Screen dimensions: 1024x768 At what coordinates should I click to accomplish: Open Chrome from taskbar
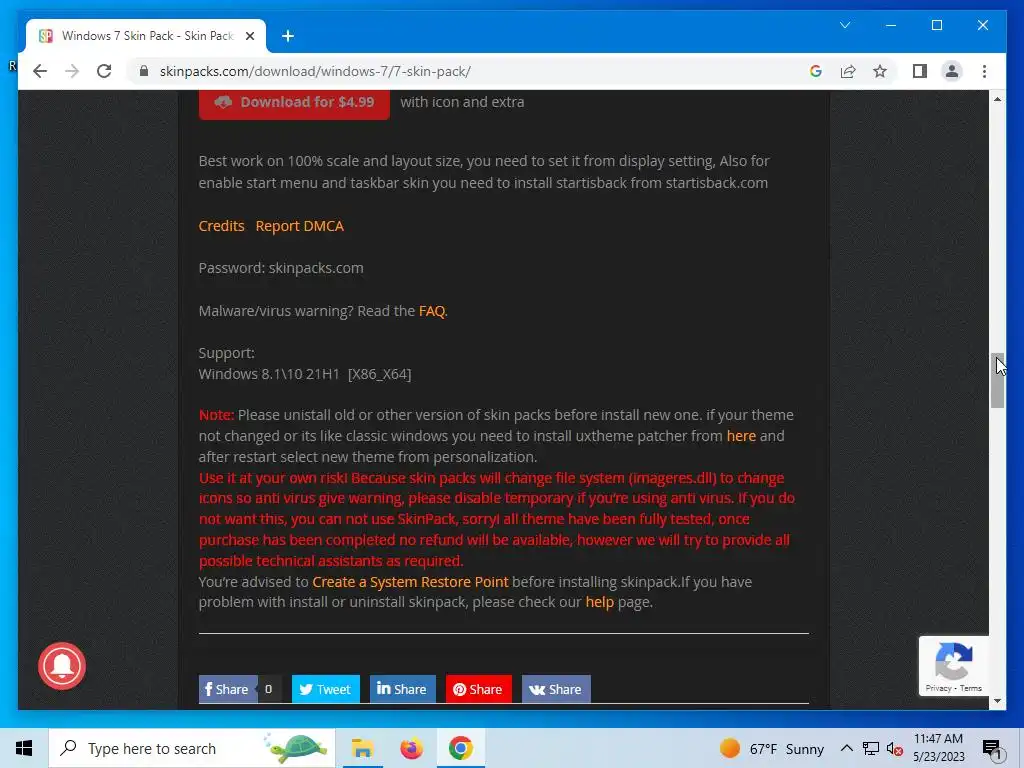(x=460, y=748)
